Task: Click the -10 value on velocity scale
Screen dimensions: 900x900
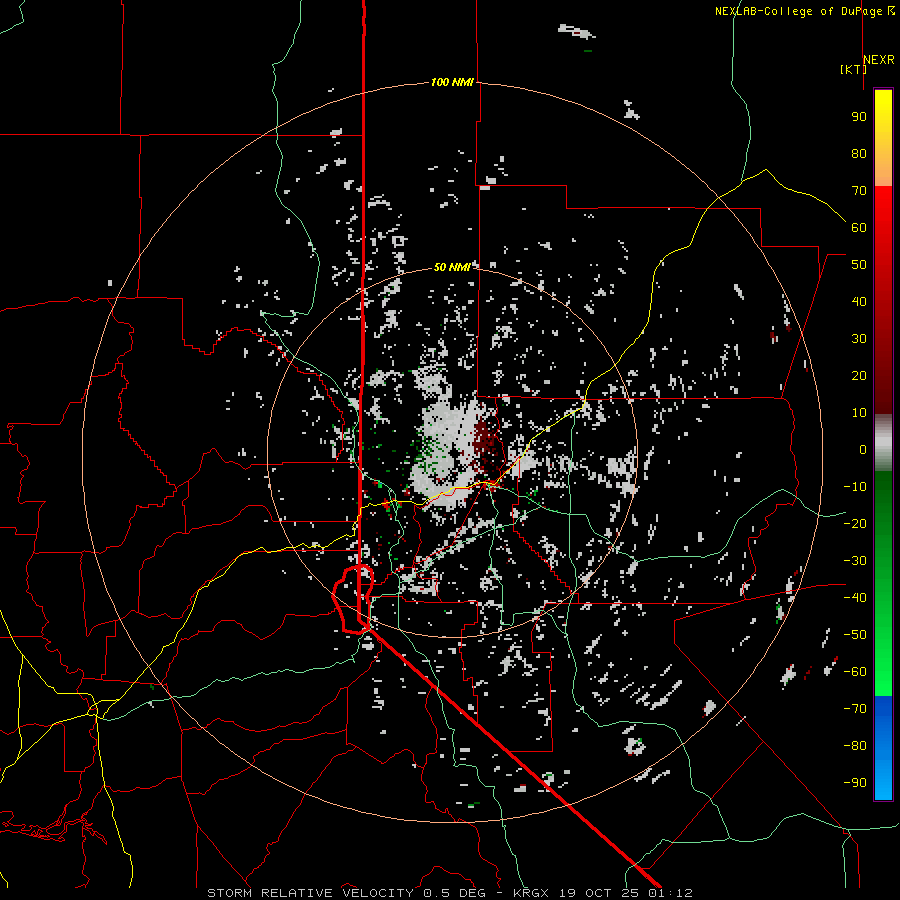Action: click(x=855, y=487)
